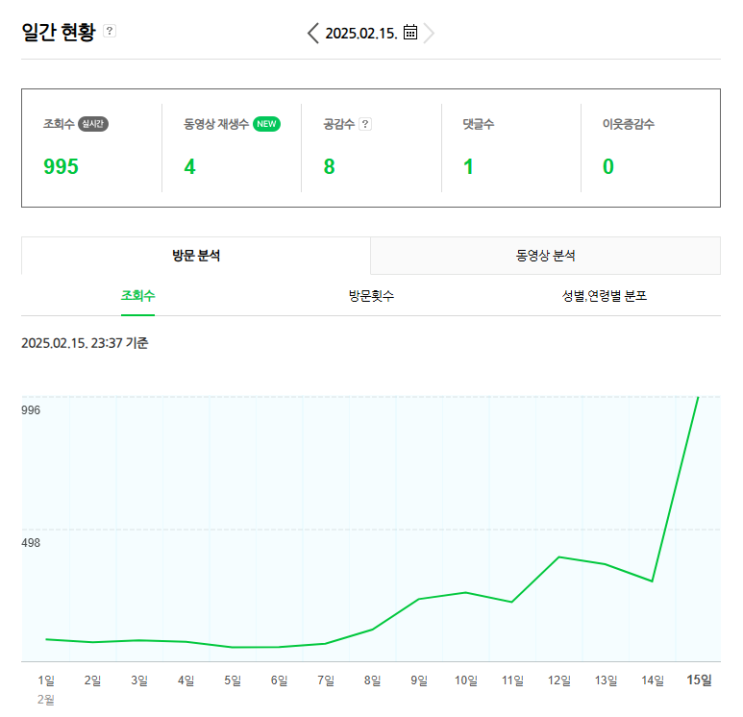Switch to the 동영상 분석 tab
Image resolution: width=743 pixels, height=717 pixels.
545,256
